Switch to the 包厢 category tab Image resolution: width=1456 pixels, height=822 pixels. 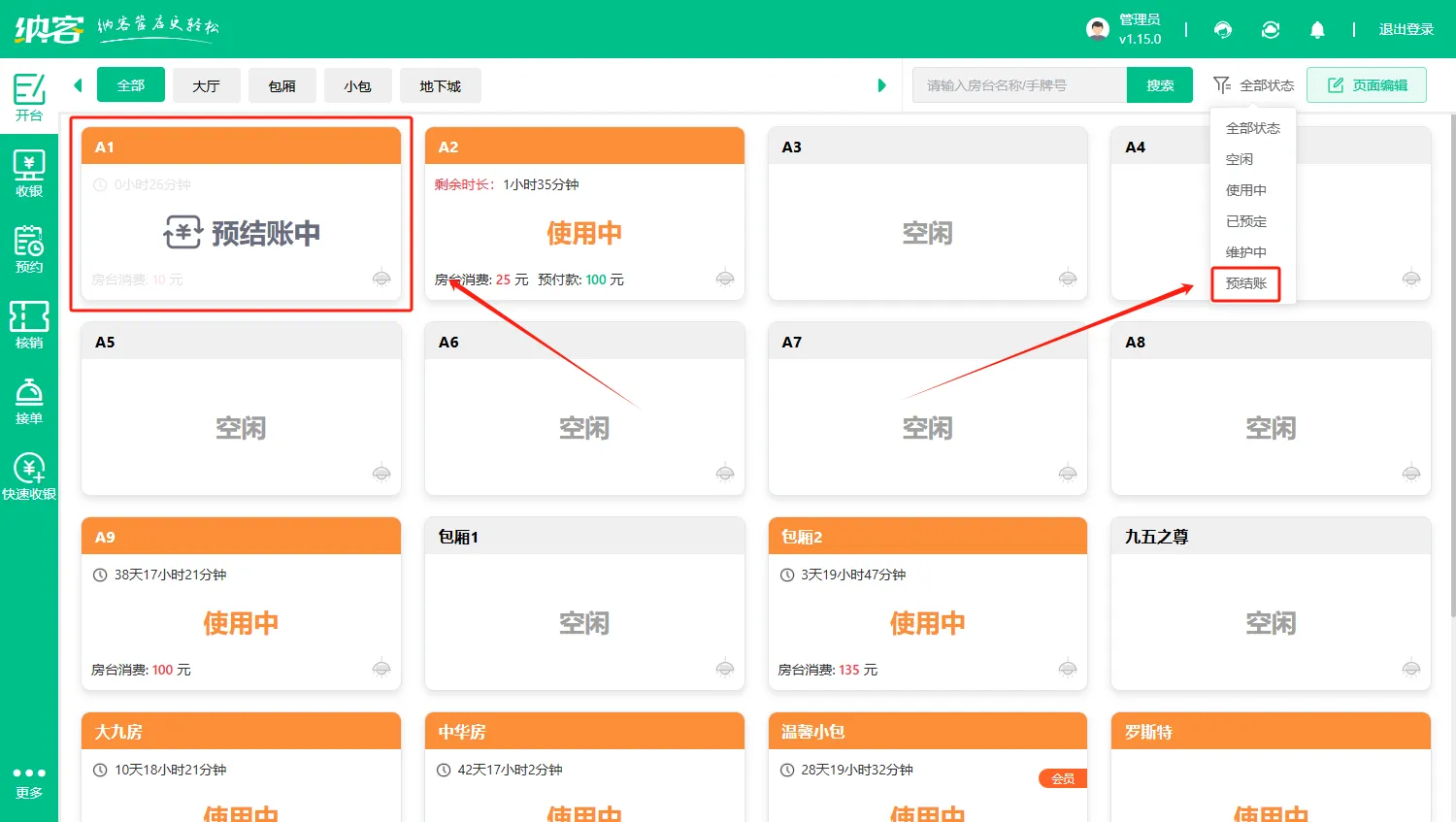(x=282, y=85)
